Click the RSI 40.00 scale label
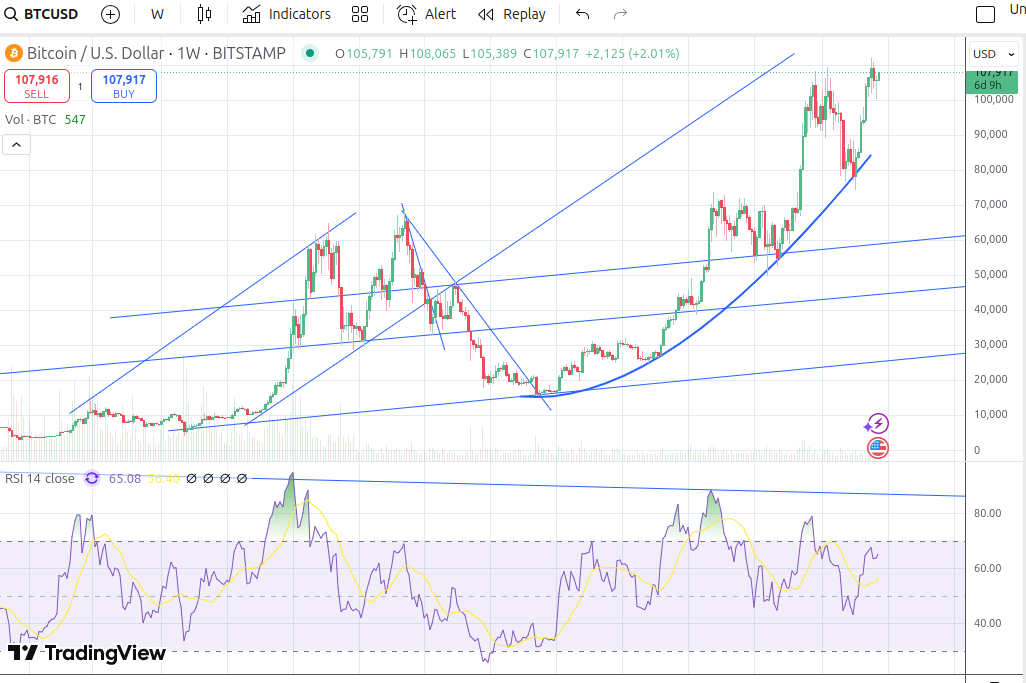The image size is (1026, 683). click(x=987, y=623)
